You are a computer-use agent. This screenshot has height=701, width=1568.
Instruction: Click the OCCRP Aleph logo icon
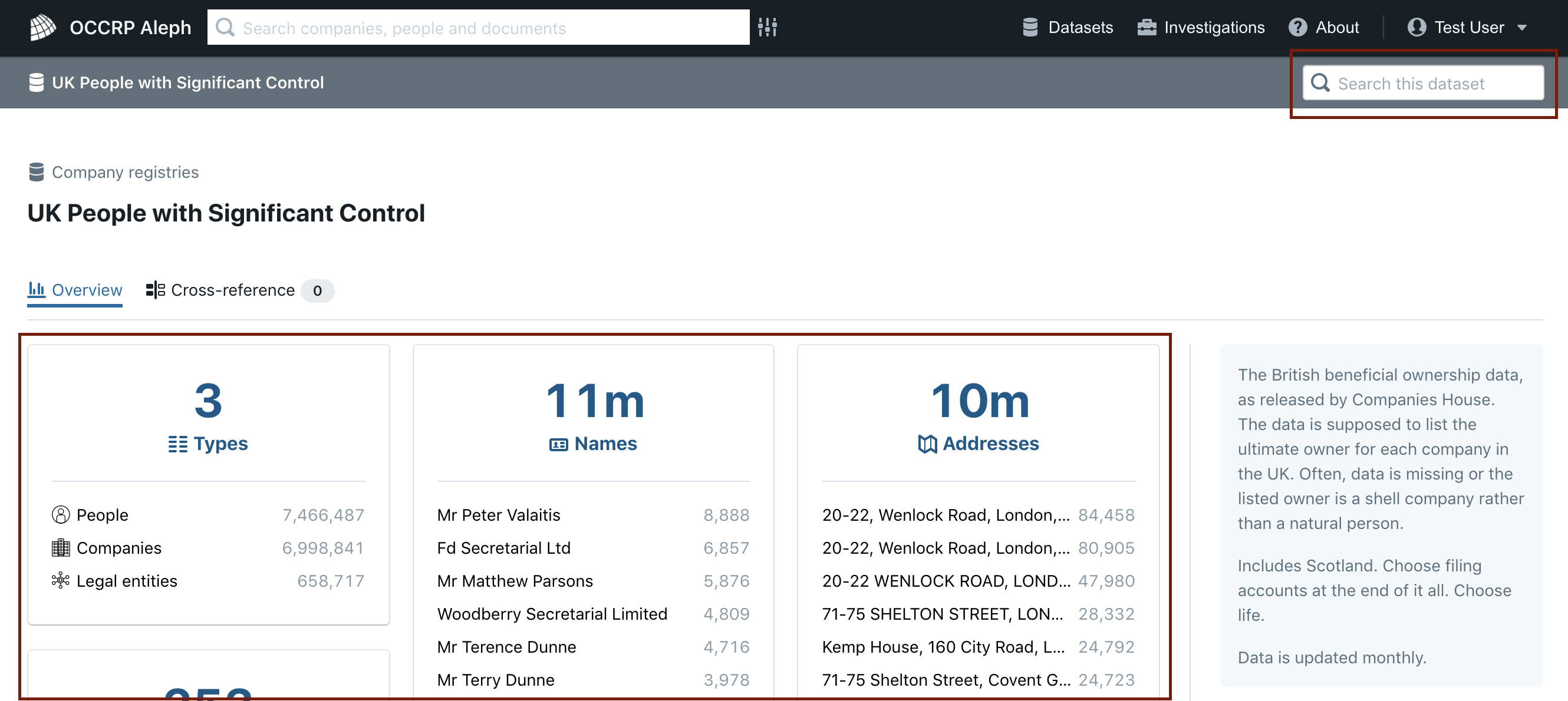pyautogui.click(x=42, y=27)
